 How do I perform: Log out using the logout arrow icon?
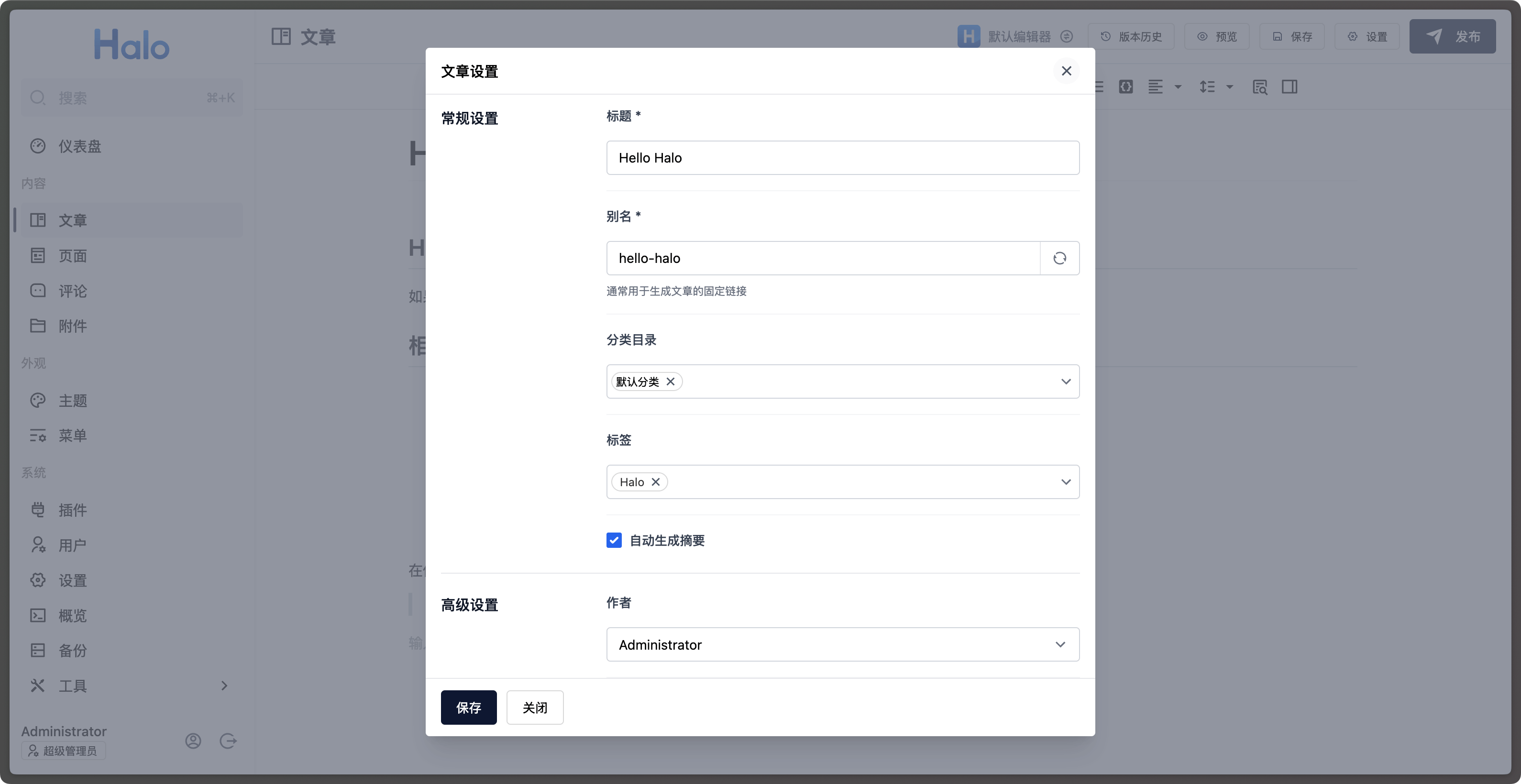[228, 741]
